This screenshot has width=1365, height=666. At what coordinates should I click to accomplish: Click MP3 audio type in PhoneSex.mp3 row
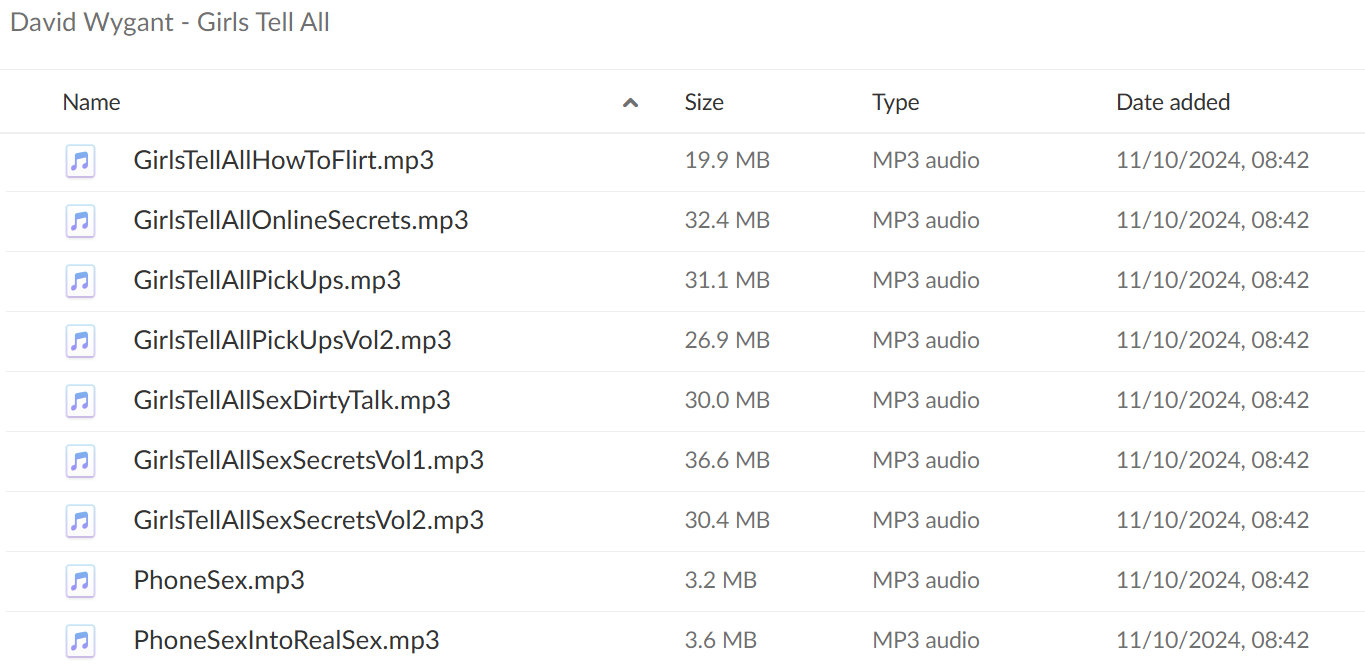pyautogui.click(x=926, y=580)
